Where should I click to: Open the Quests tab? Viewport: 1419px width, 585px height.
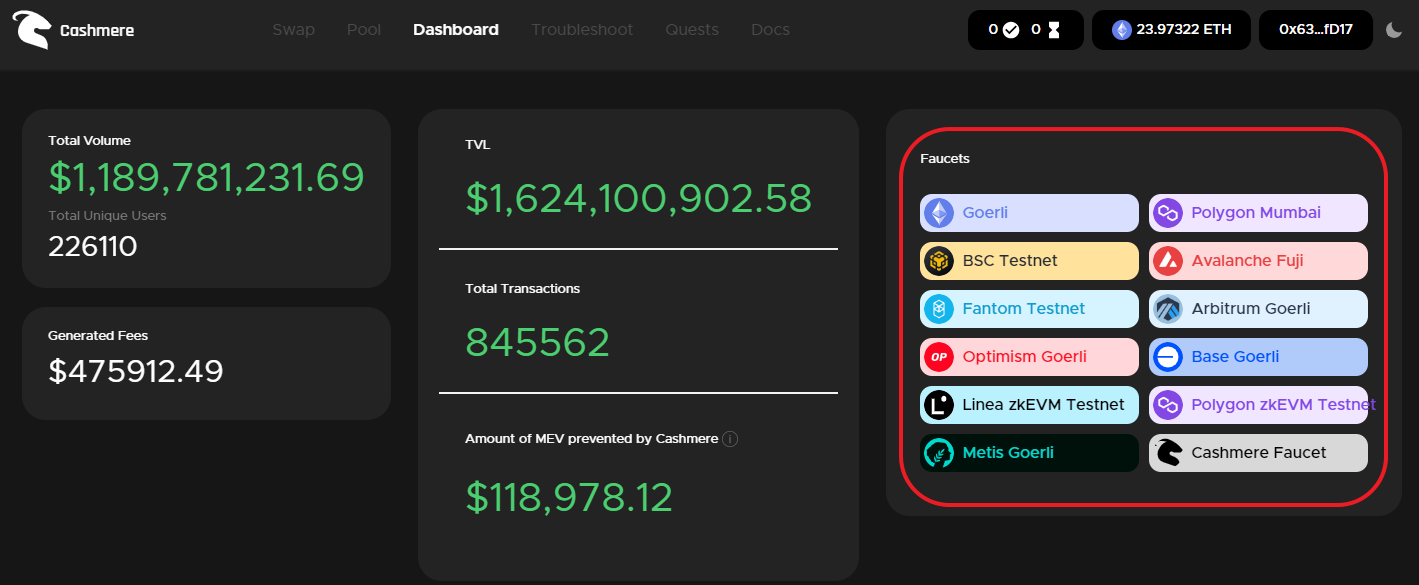[x=692, y=30]
